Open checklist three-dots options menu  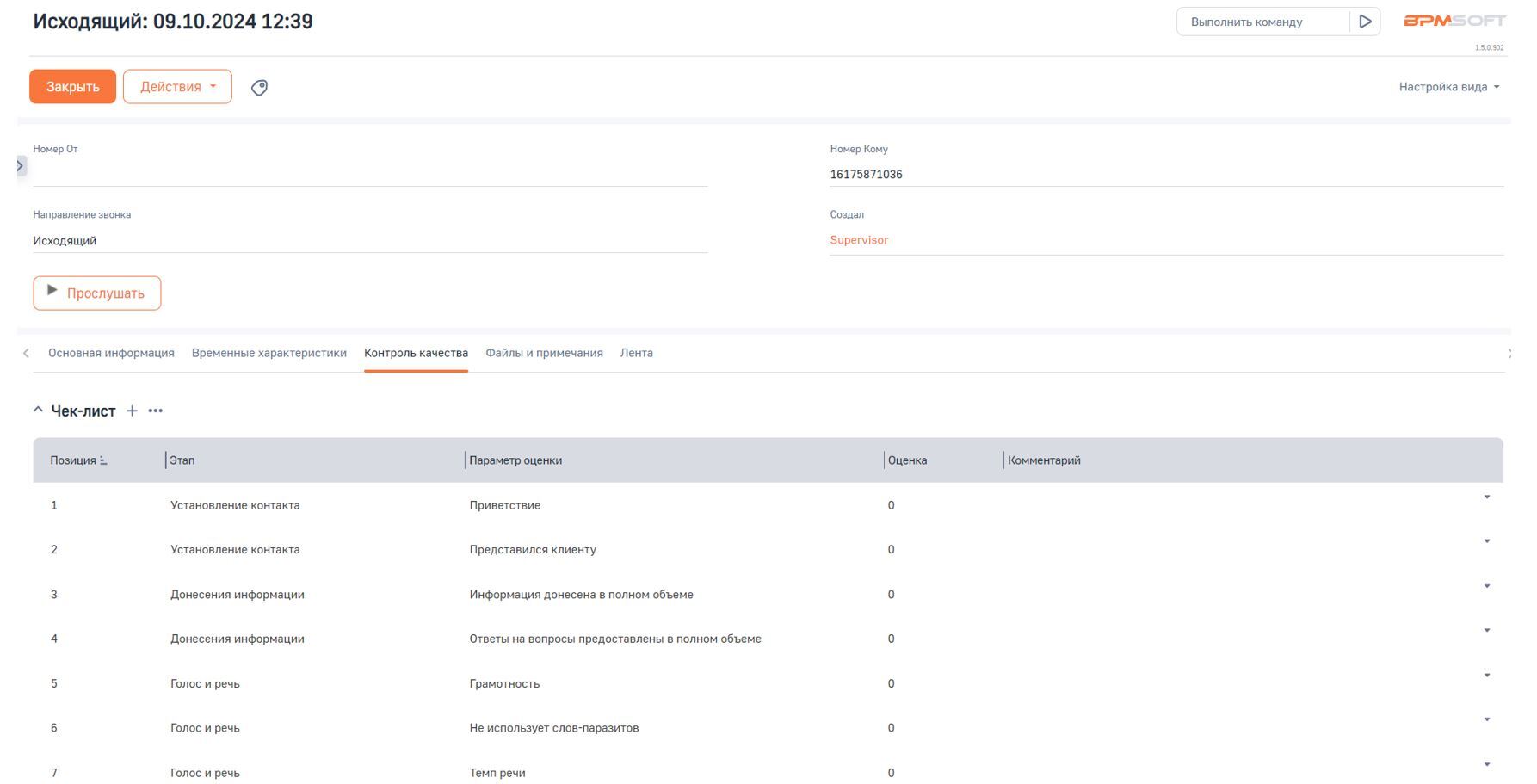tap(156, 411)
